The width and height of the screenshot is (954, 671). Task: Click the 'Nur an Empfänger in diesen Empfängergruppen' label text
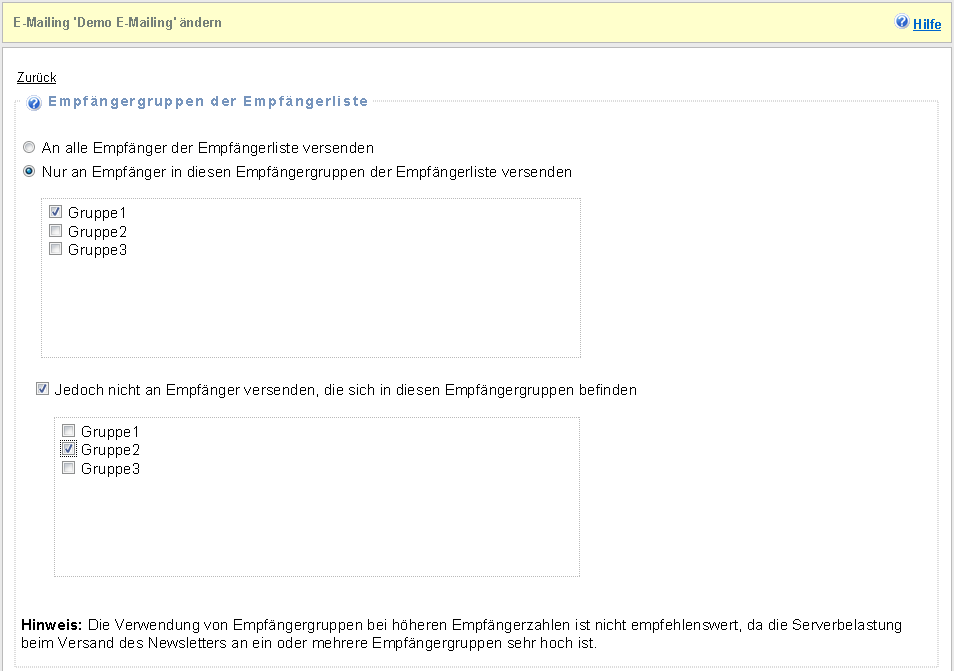coord(306,172)
